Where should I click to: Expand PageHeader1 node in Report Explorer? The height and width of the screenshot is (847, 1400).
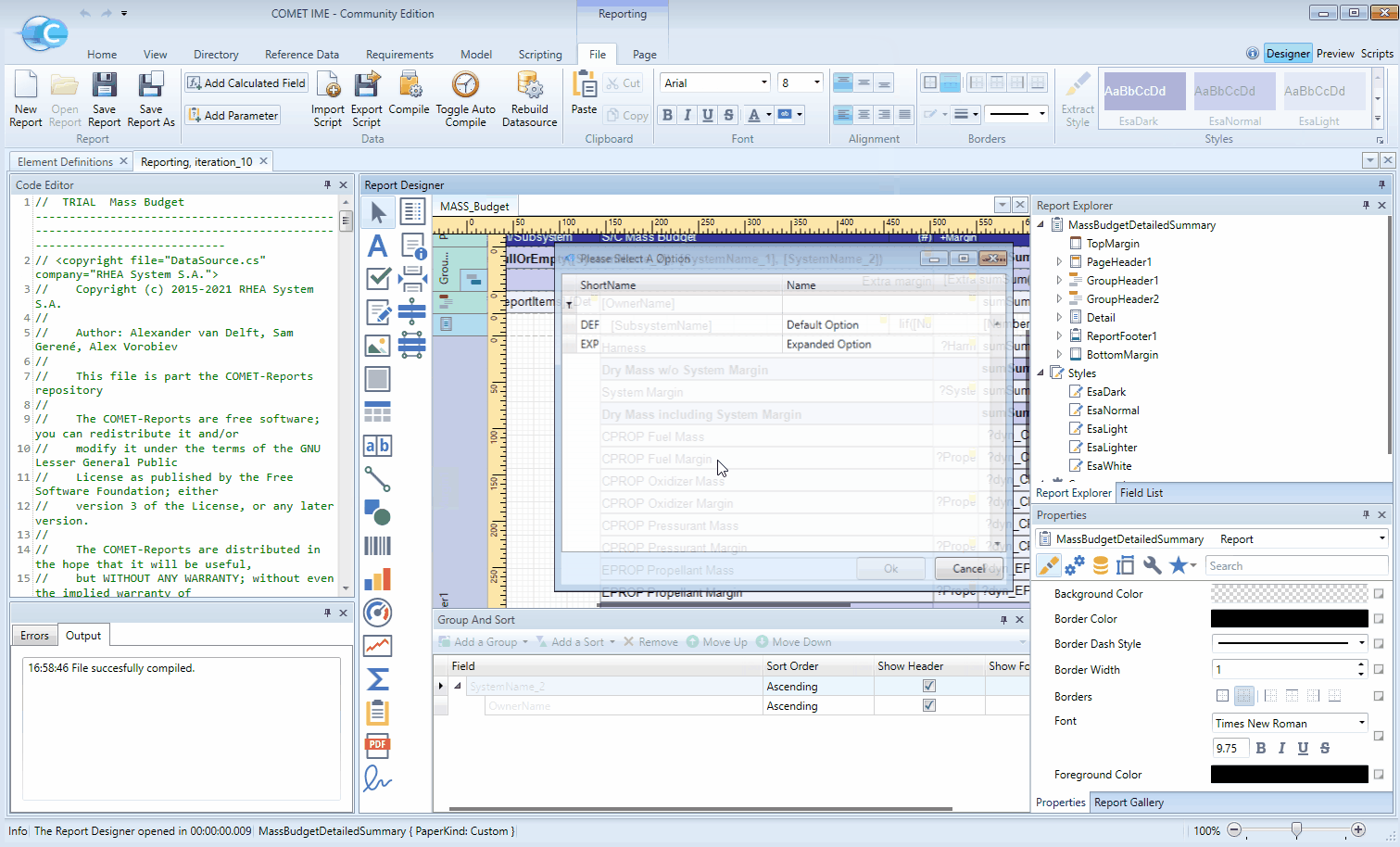1059,262
